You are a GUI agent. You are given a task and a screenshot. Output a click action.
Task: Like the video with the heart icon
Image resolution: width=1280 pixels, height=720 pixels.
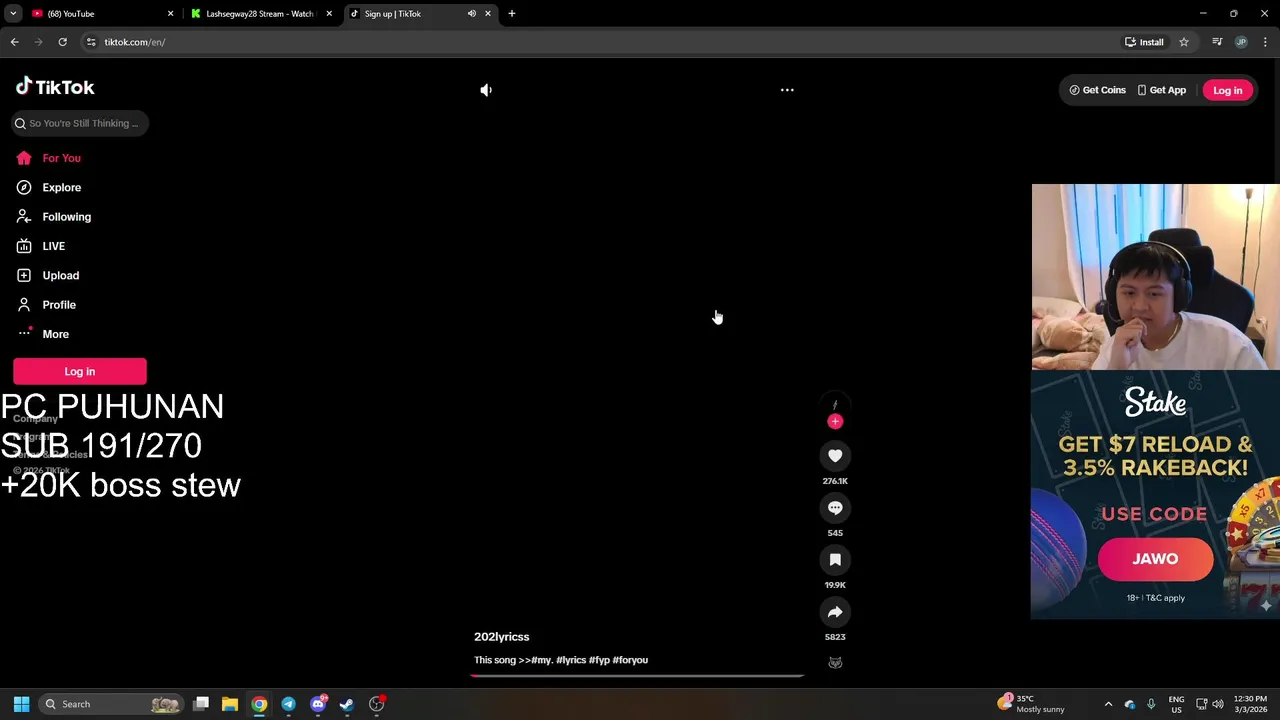pyautogui.click(x=835, y=456)
